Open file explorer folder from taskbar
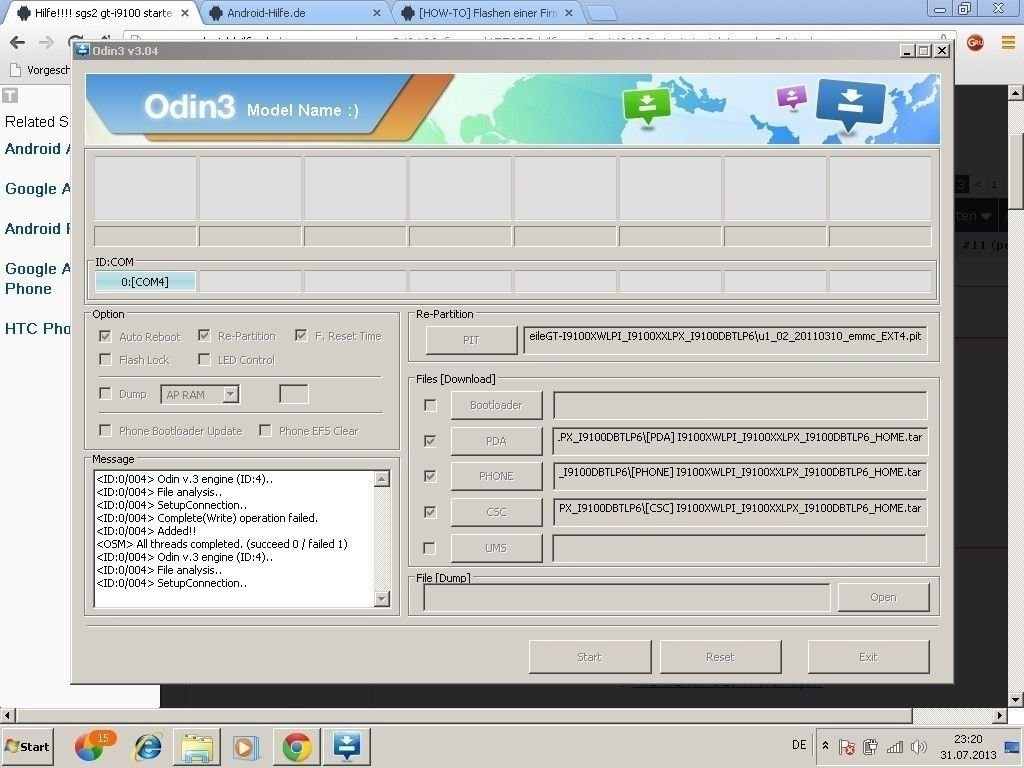 click(x=197, y=746)
